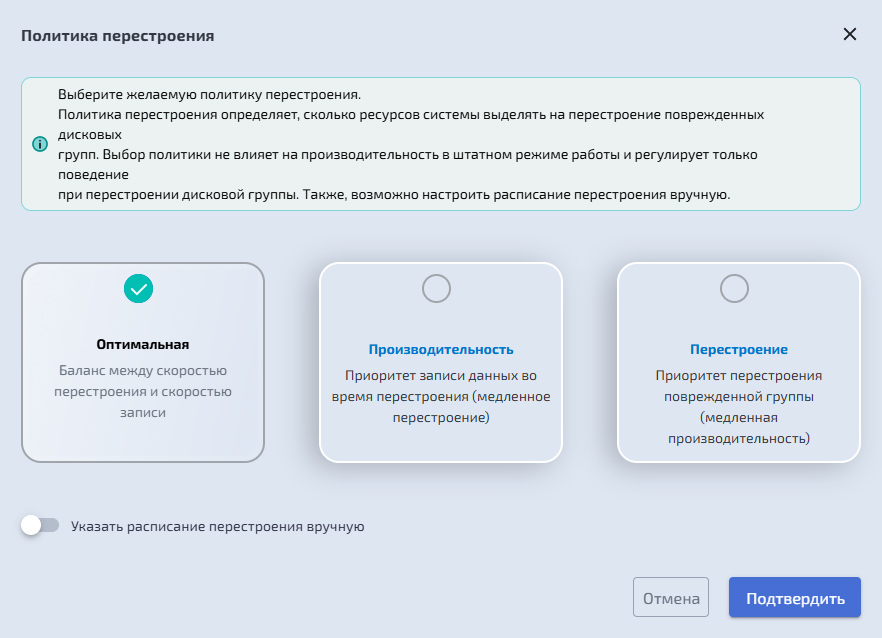Click description 'Приоритет записи данных во время перестроения'
This screenshot has height=638, width=882.
pos(441,396)
